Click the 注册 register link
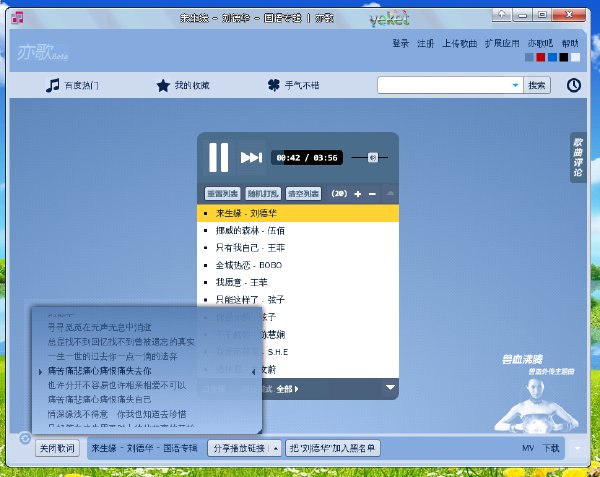Viewport: 600px width, 477px height. [x=426, y=43]
